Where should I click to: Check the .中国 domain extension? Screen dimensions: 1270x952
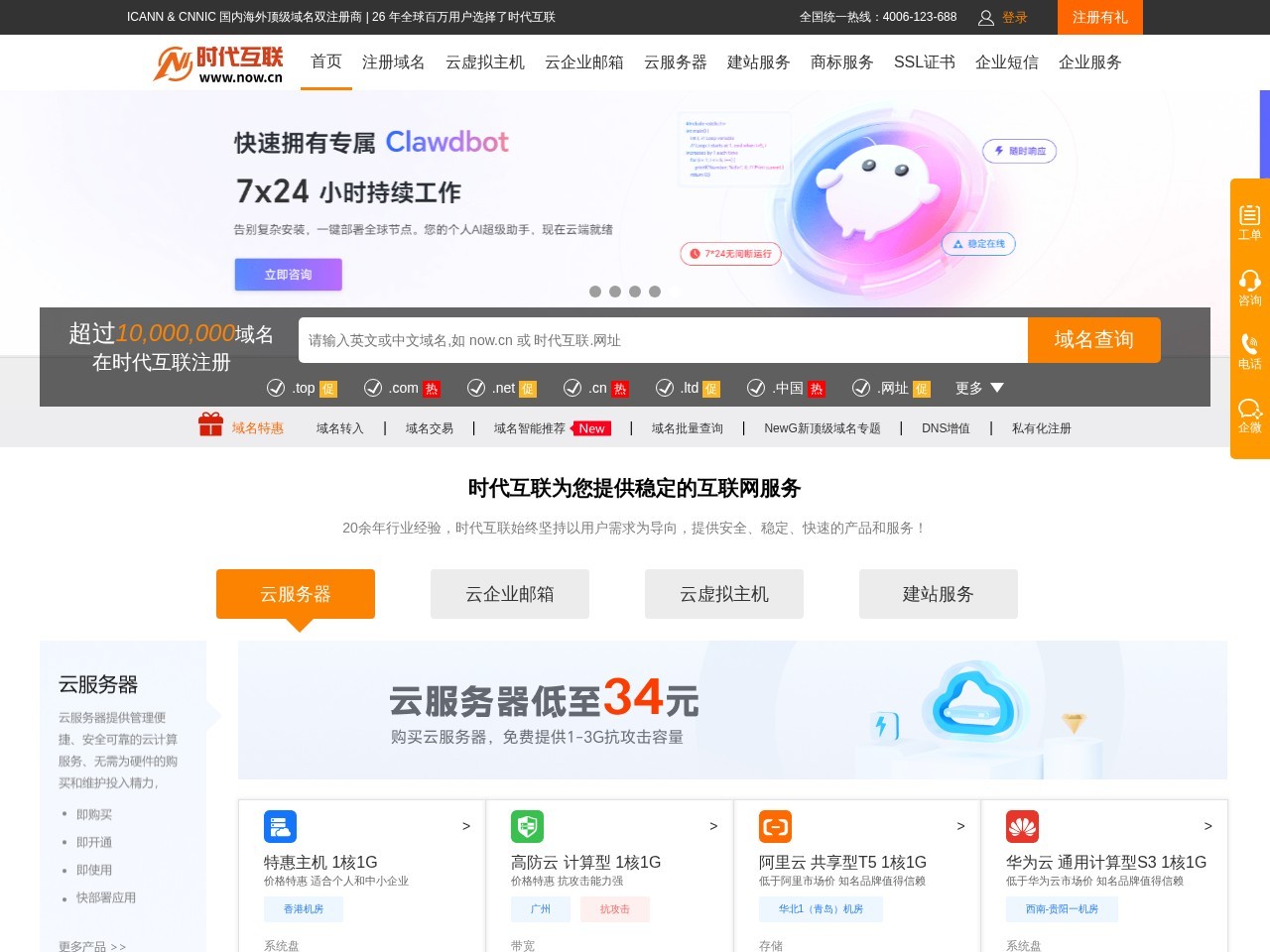point(756,388)
